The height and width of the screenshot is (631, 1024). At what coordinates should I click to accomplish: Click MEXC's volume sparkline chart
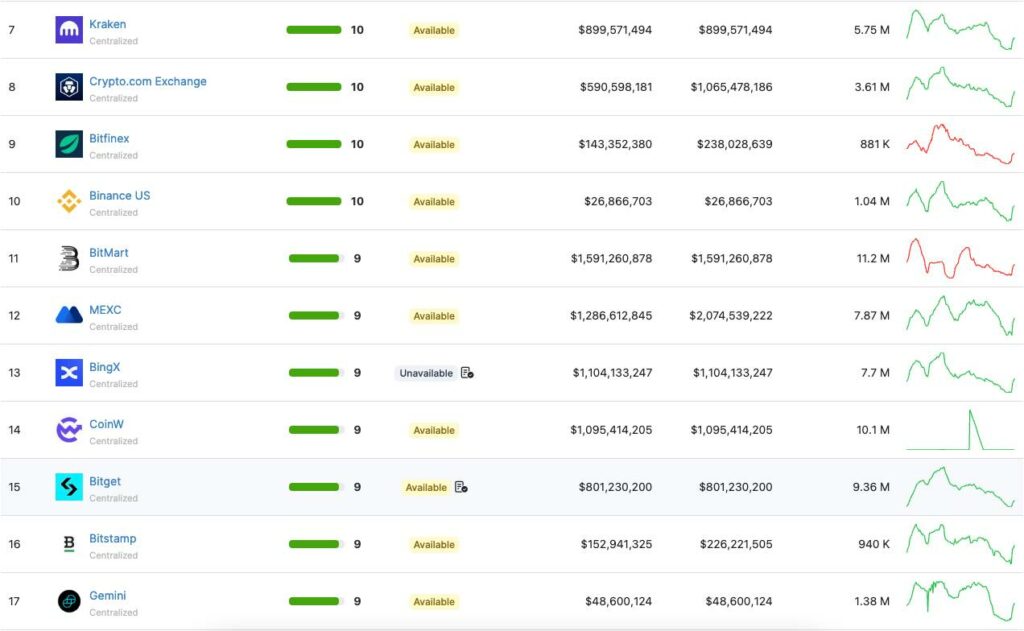tap(961, 316)
